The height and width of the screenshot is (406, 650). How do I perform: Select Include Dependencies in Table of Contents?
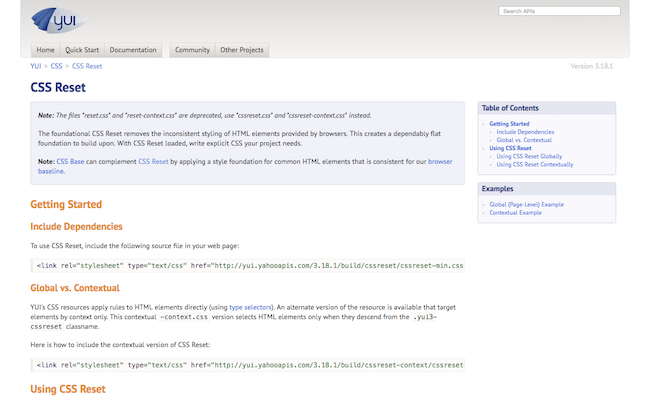click(525, 132)
